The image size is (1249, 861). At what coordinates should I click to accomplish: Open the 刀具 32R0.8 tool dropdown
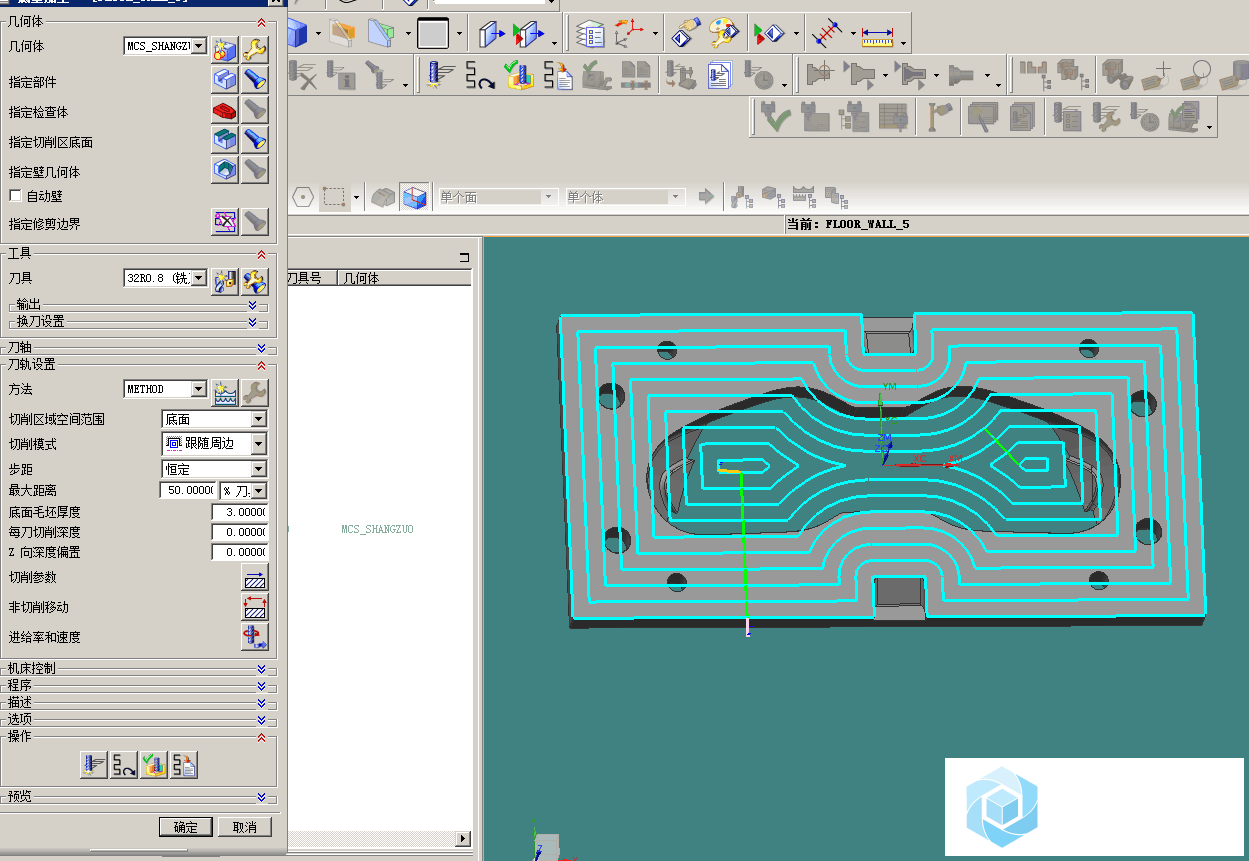click(x=198, y=277)
